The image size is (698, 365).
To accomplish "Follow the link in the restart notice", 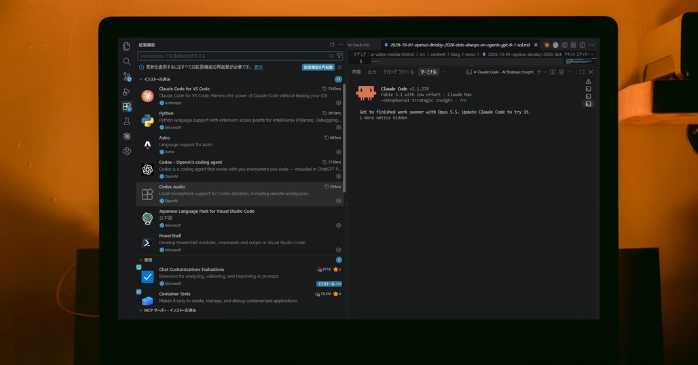I will (x=258, y=67).
